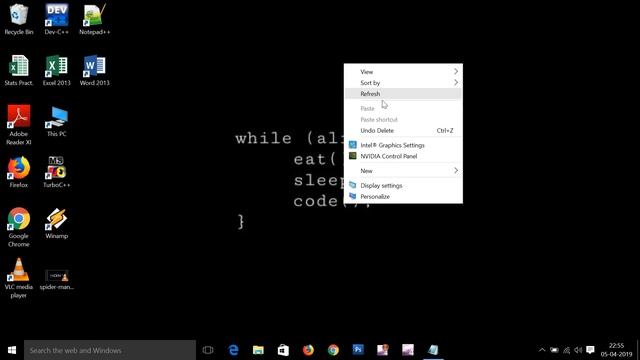
Task: Launch Microsoft Edge from the taskbar
Action: point(233,350)
